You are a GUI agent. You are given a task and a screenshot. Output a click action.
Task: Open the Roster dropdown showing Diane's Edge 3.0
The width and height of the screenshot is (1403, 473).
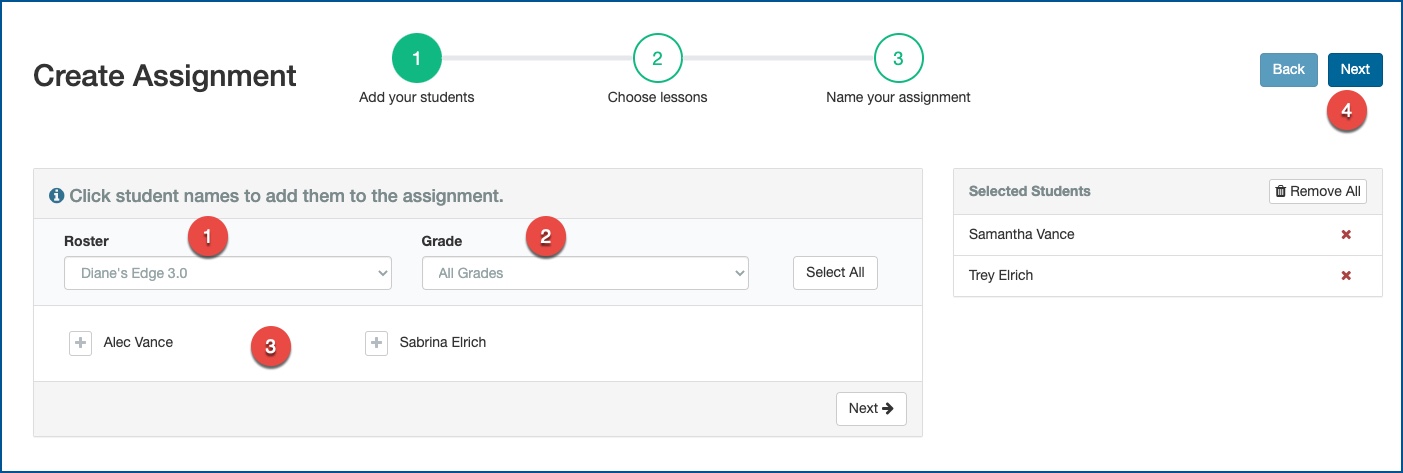228,273
